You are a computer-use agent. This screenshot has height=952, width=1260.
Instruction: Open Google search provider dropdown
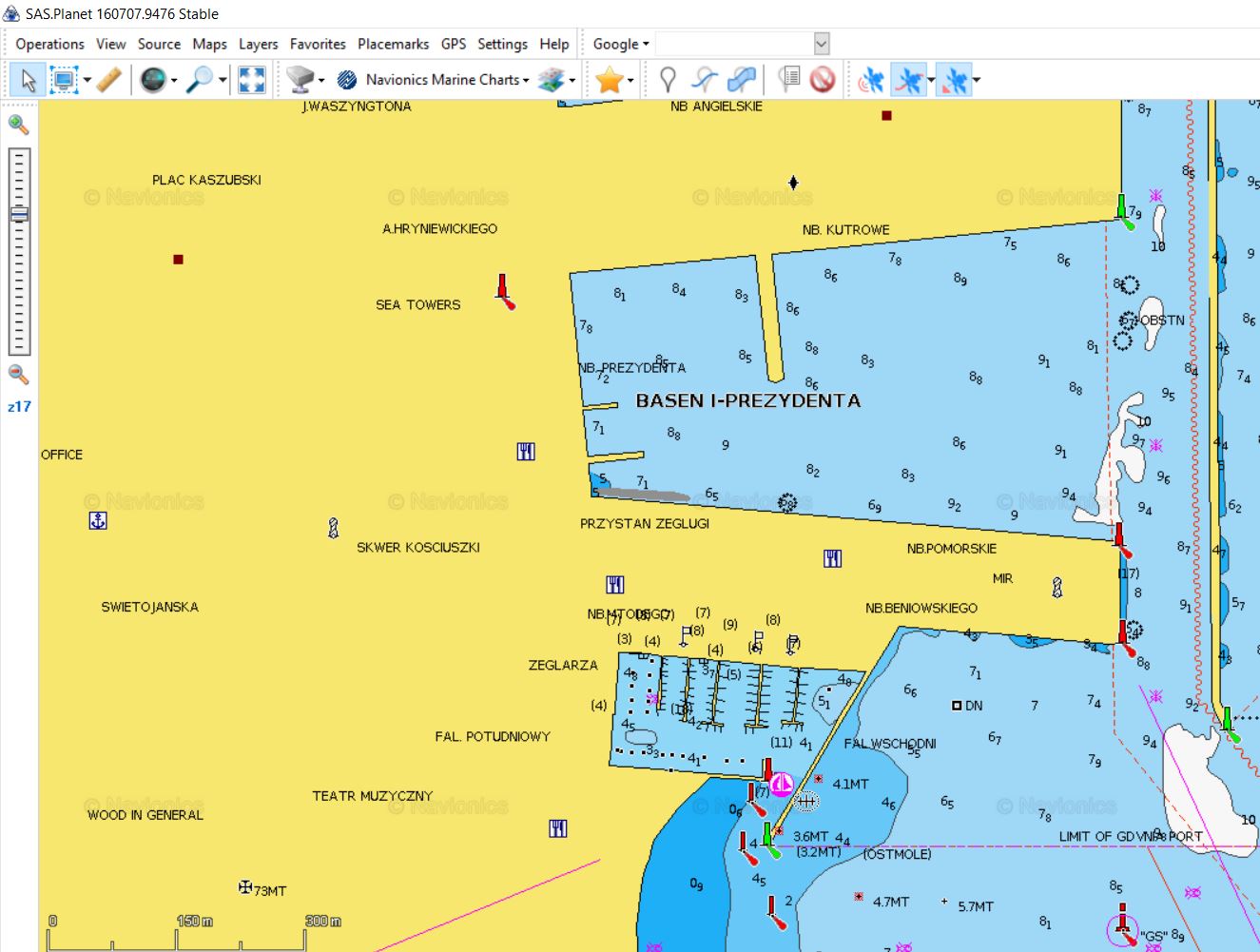[x=620, y=44]
